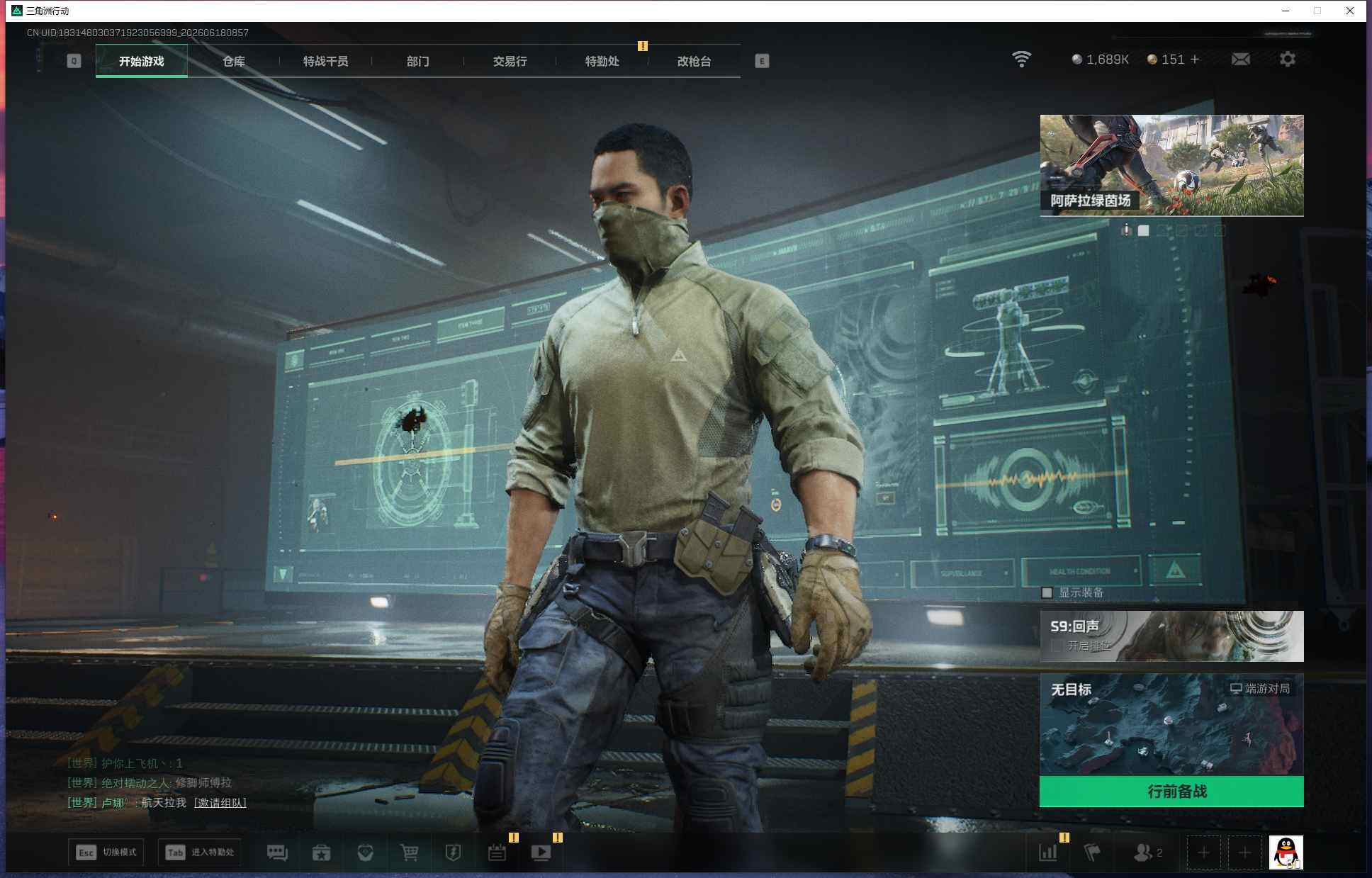Click the 端游对局 label

point(1260,688)
